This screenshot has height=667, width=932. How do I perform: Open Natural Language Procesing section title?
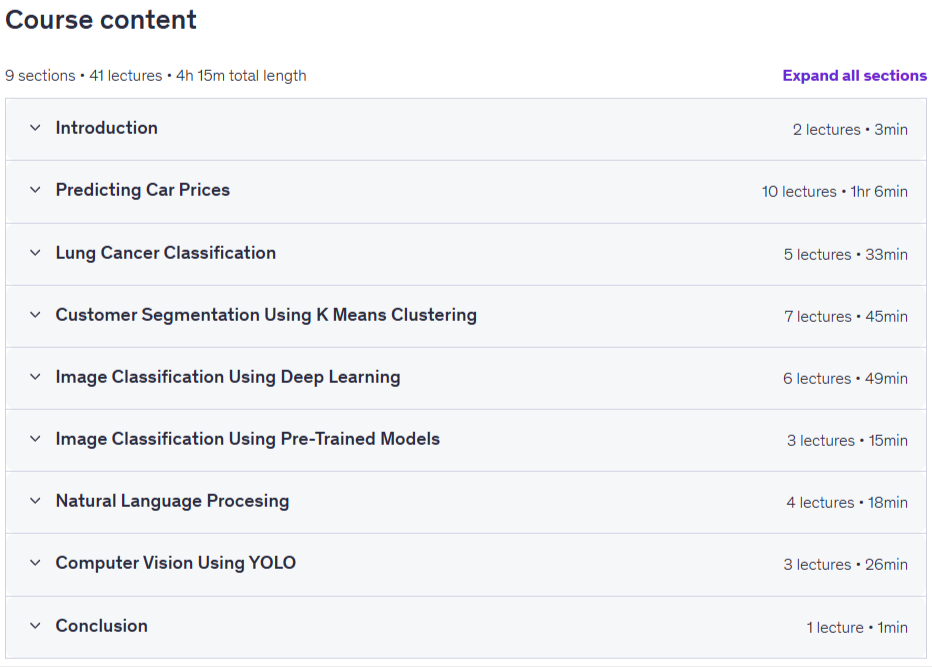click(x=172, y=501)
